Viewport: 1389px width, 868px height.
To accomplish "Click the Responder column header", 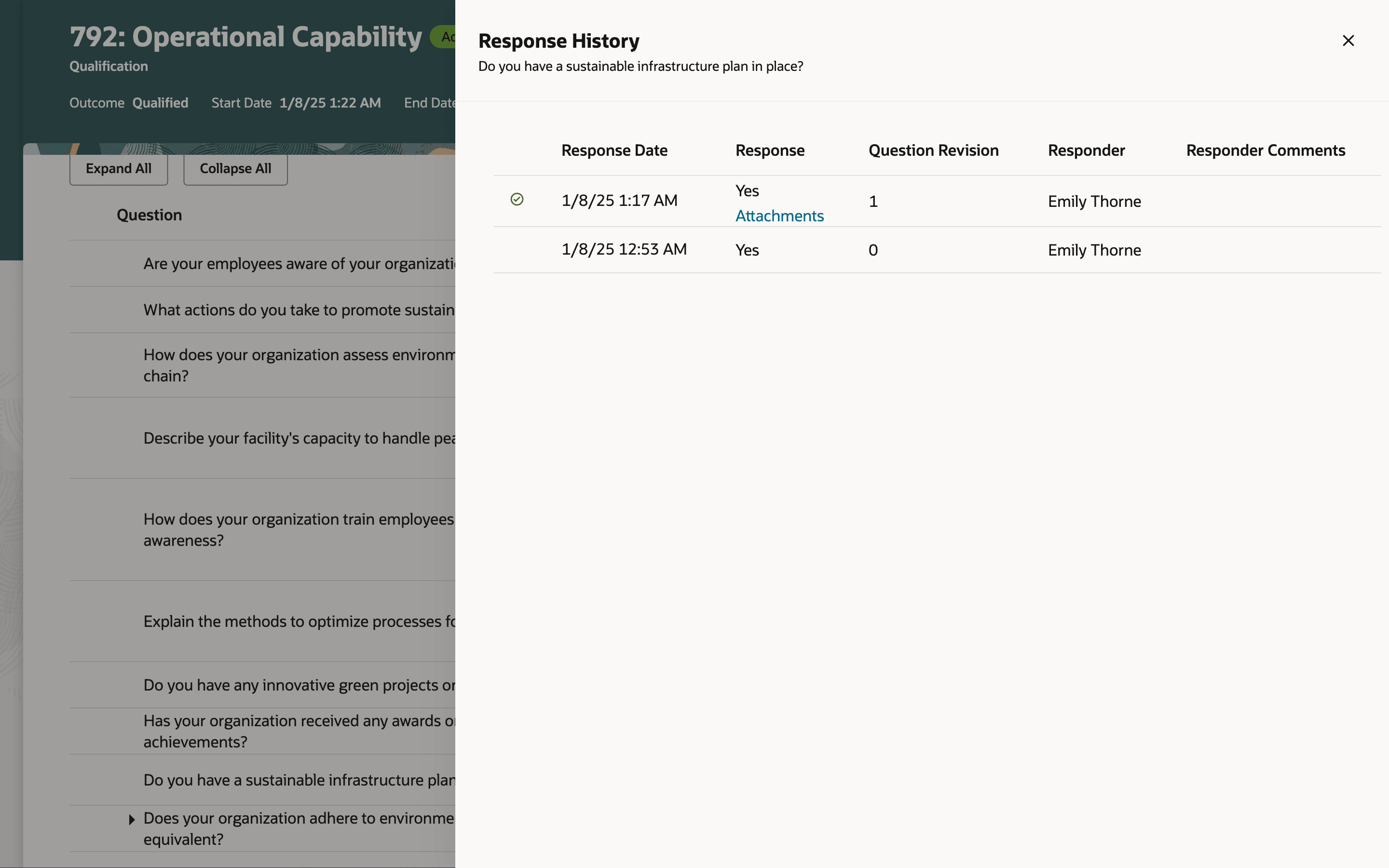I will coord(1085,150).
